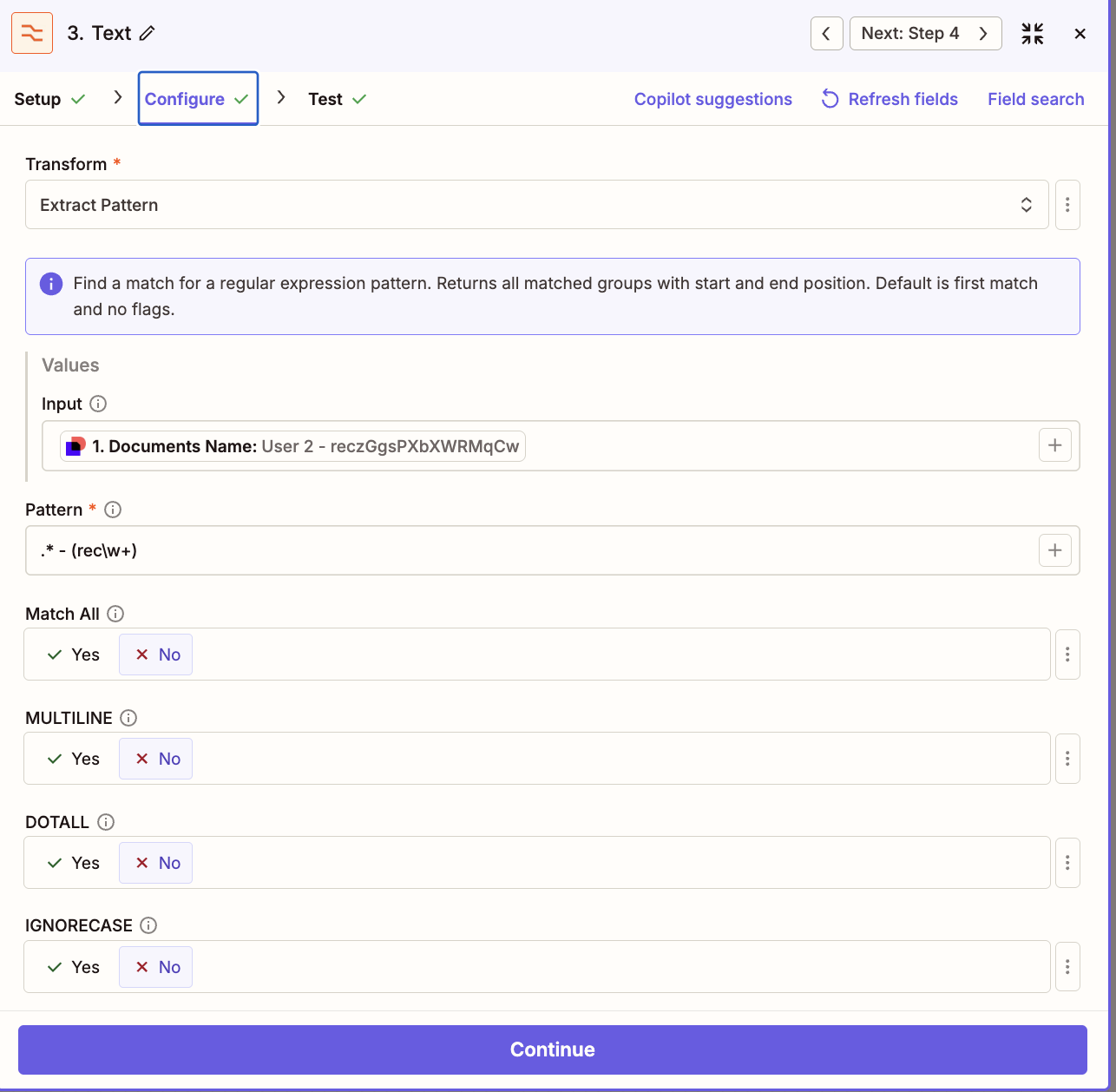Open three-dot menu beside Transform dropdown
This screenshot has width=1116, height=1092.
pyautogui.click(x=1067, y=205)
